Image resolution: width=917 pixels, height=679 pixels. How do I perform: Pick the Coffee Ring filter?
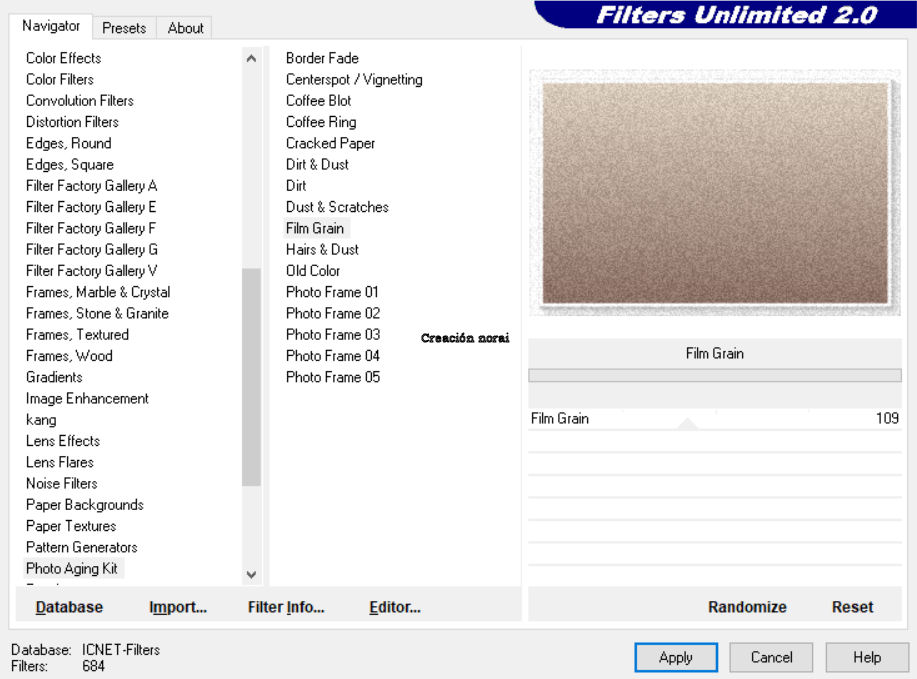click(321, 122)
